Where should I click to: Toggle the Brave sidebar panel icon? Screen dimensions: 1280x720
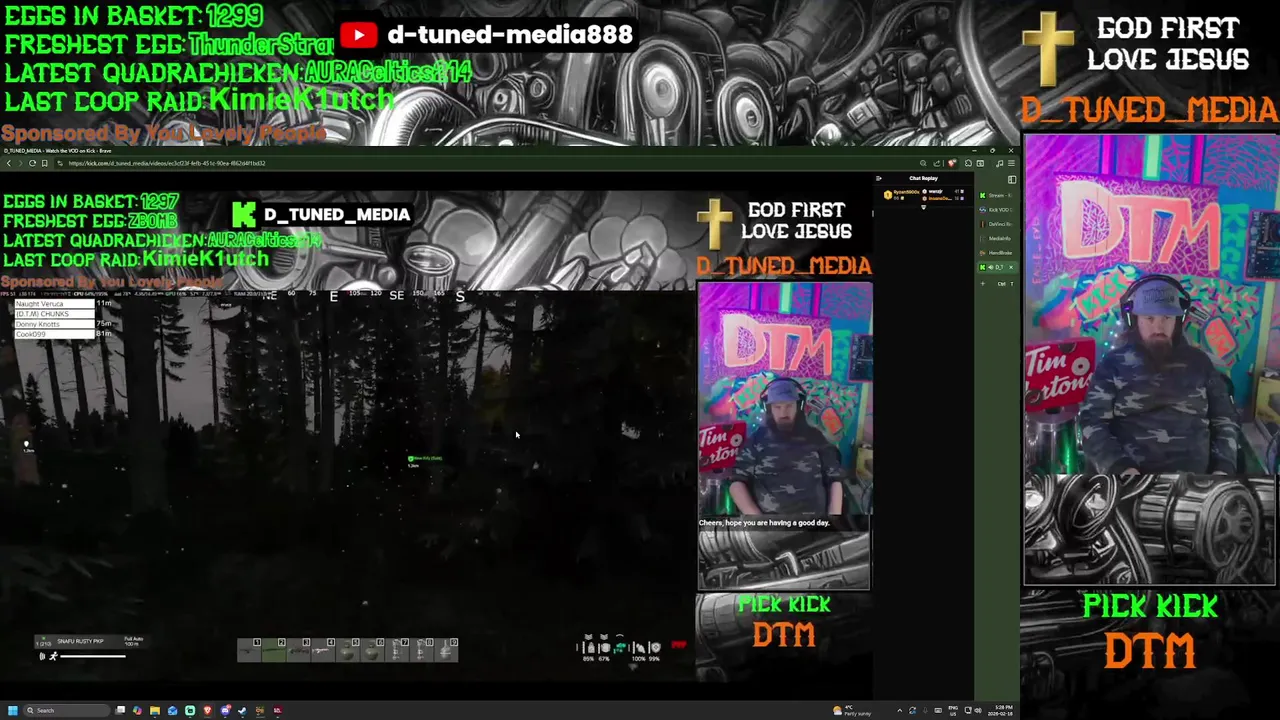[x=980, y=163]
